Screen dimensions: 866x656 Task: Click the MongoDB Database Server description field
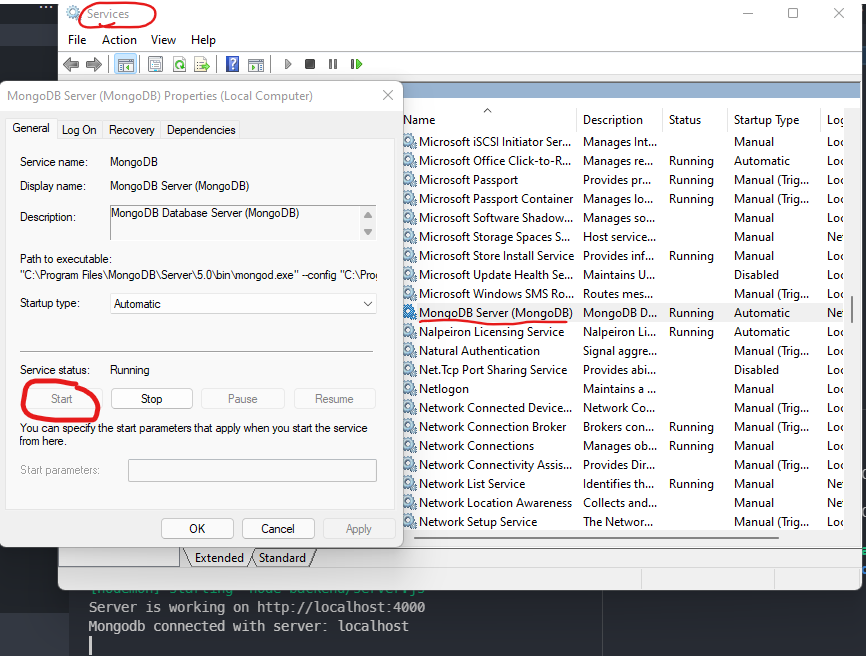235,223
